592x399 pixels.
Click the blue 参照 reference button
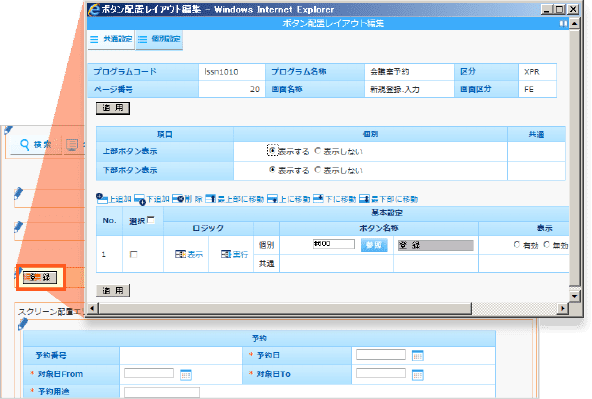(374, 245)
